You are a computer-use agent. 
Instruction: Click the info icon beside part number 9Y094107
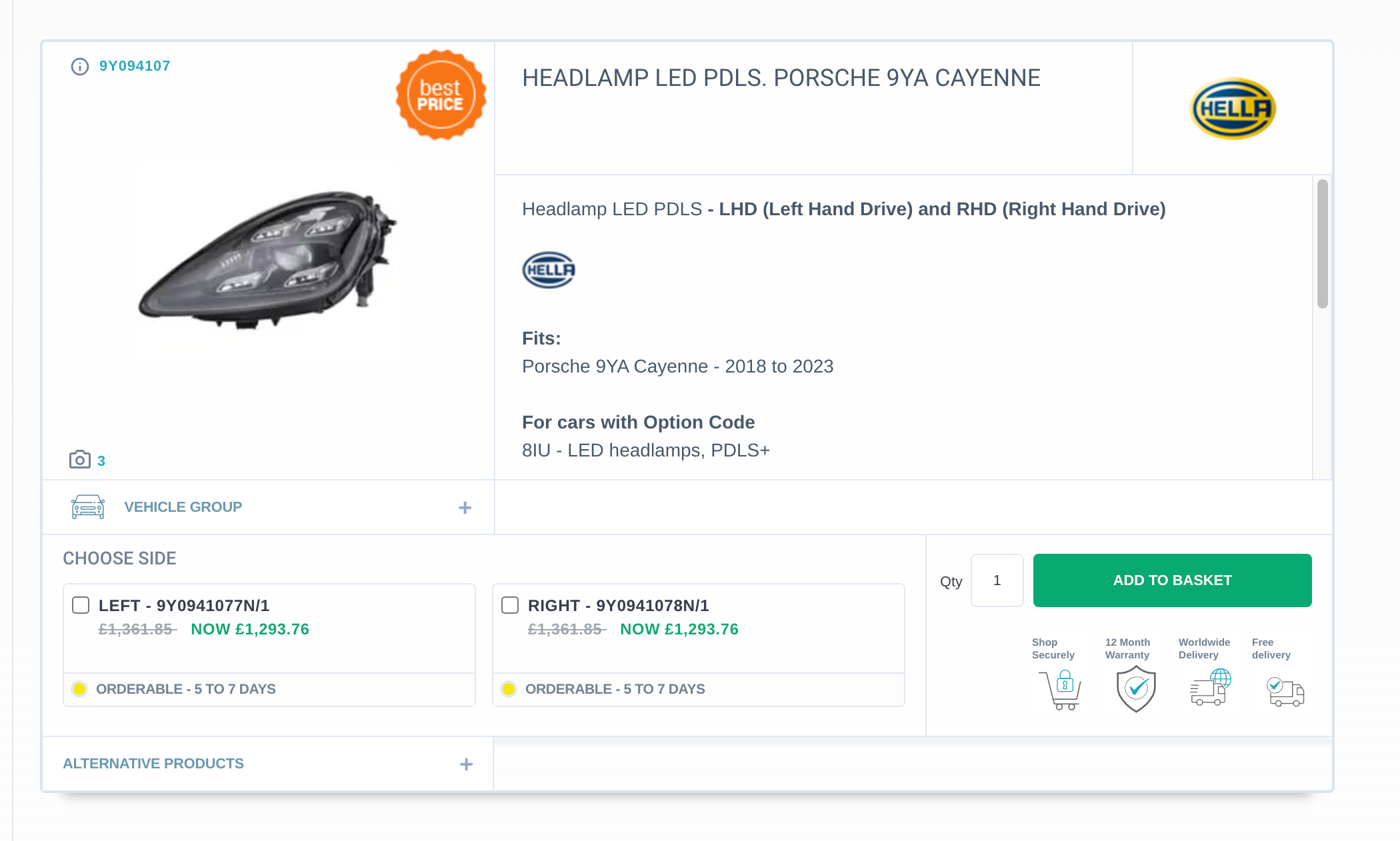coord(80,67)
